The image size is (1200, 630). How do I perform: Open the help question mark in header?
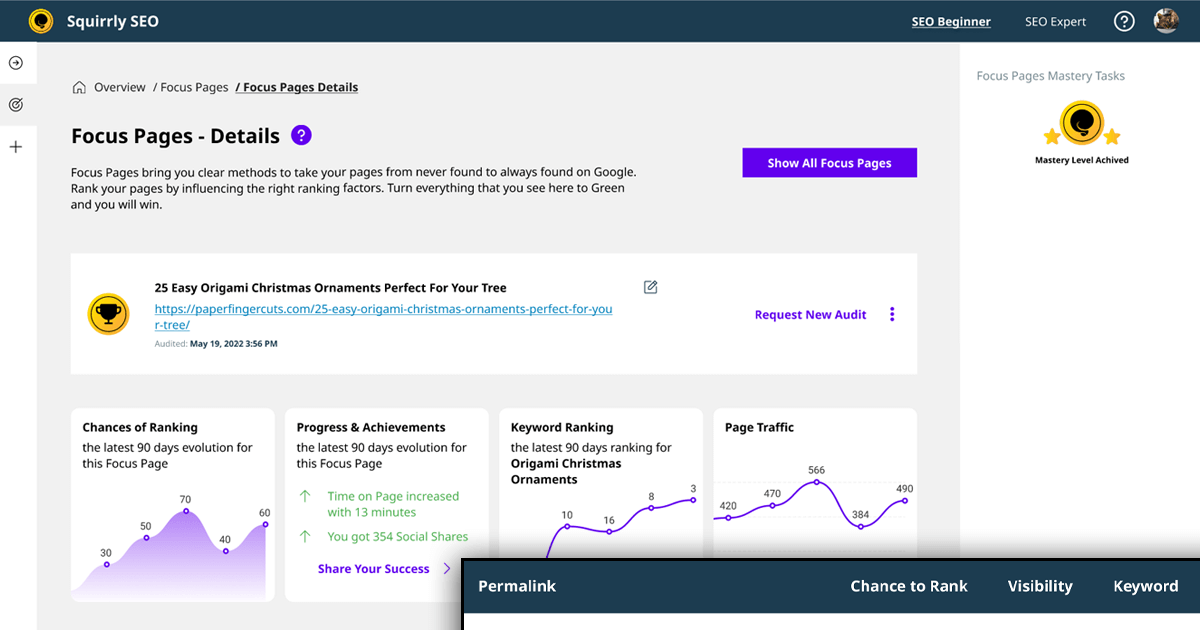[1125, 21]
